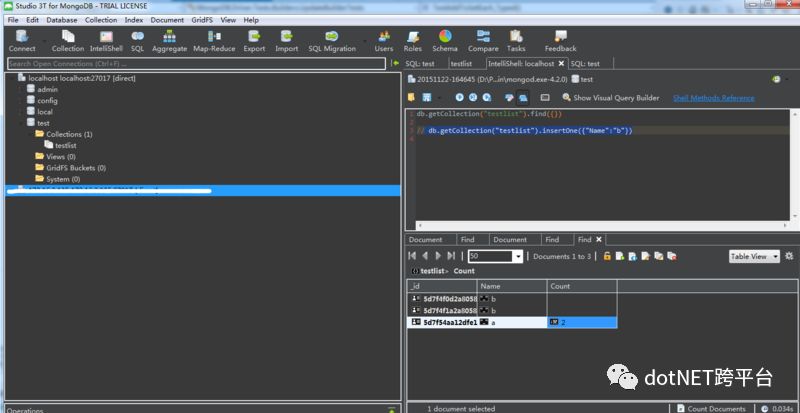Click the delete document icon with red X
Image resolution: width=800 pixels, height=413 pixels.
pos(672,256)
